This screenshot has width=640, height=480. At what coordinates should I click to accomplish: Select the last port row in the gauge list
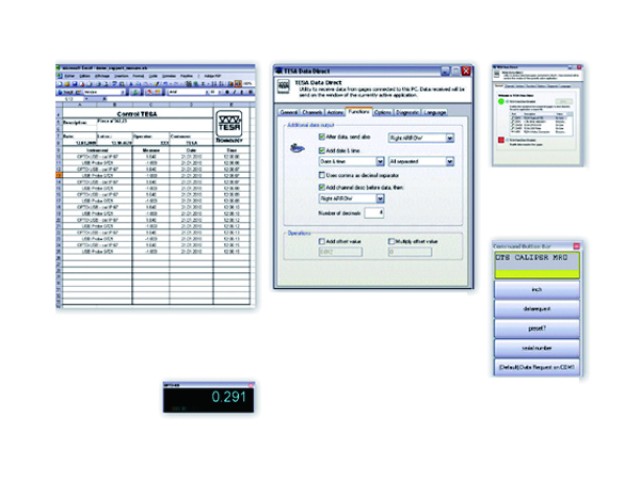pos(541,132)
